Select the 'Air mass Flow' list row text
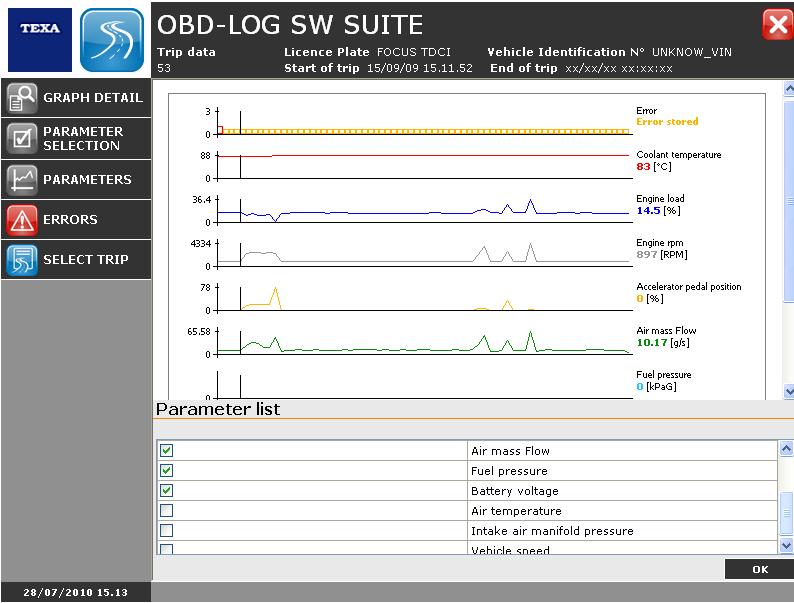Viewport: 794px width, 603px height. click(510, 451)
